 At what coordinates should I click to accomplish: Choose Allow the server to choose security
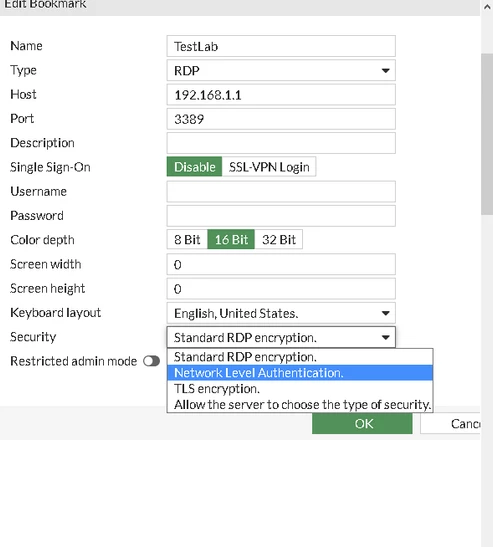click(300, 405)
